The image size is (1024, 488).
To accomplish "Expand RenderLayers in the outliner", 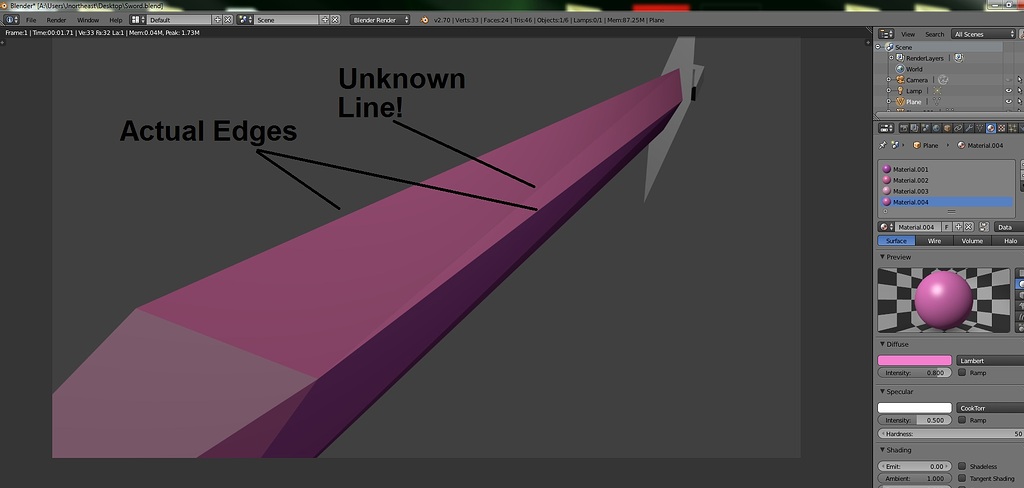I will 891,57.
